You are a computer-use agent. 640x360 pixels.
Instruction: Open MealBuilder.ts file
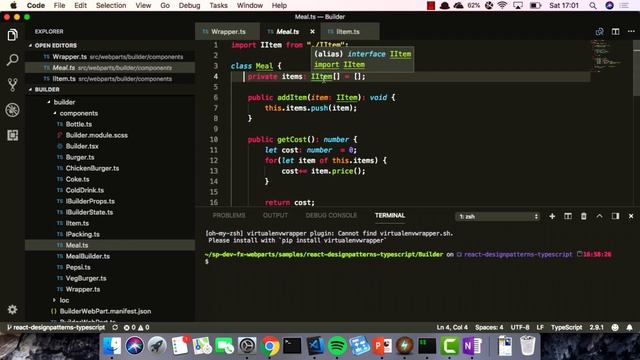point(88,256)
